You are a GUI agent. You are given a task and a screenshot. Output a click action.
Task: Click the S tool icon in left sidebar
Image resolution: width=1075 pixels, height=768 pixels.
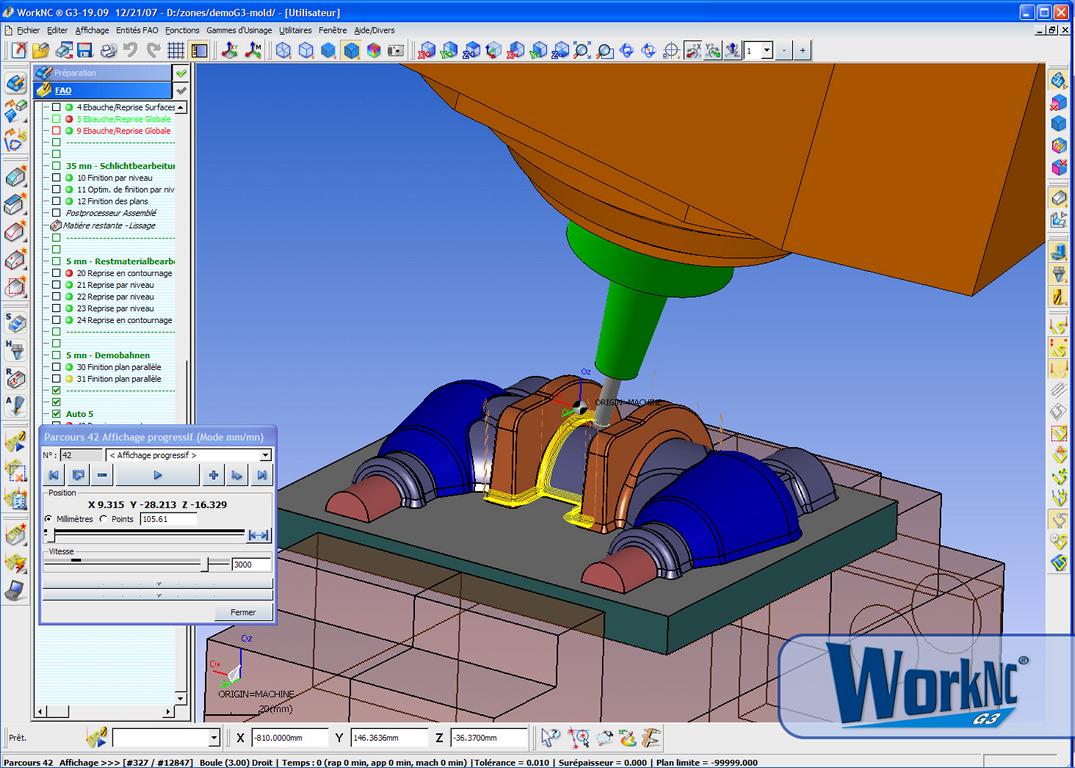15,322
